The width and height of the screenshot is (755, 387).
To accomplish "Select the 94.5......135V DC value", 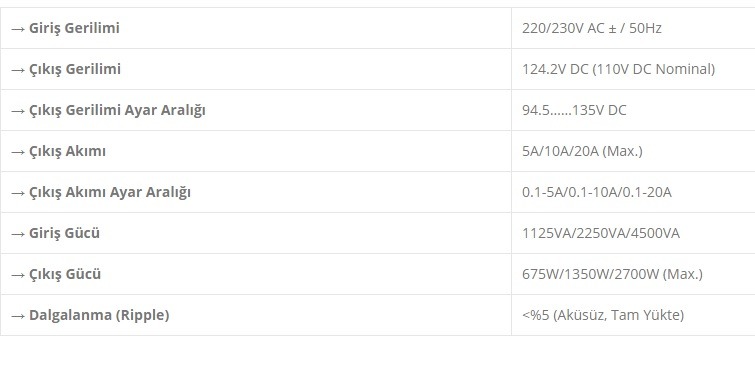I will [574, 110].
